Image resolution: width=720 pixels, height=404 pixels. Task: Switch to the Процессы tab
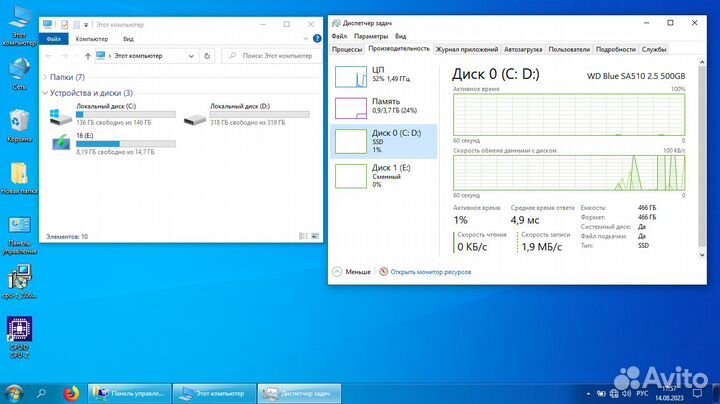click(x=347, y=49)
